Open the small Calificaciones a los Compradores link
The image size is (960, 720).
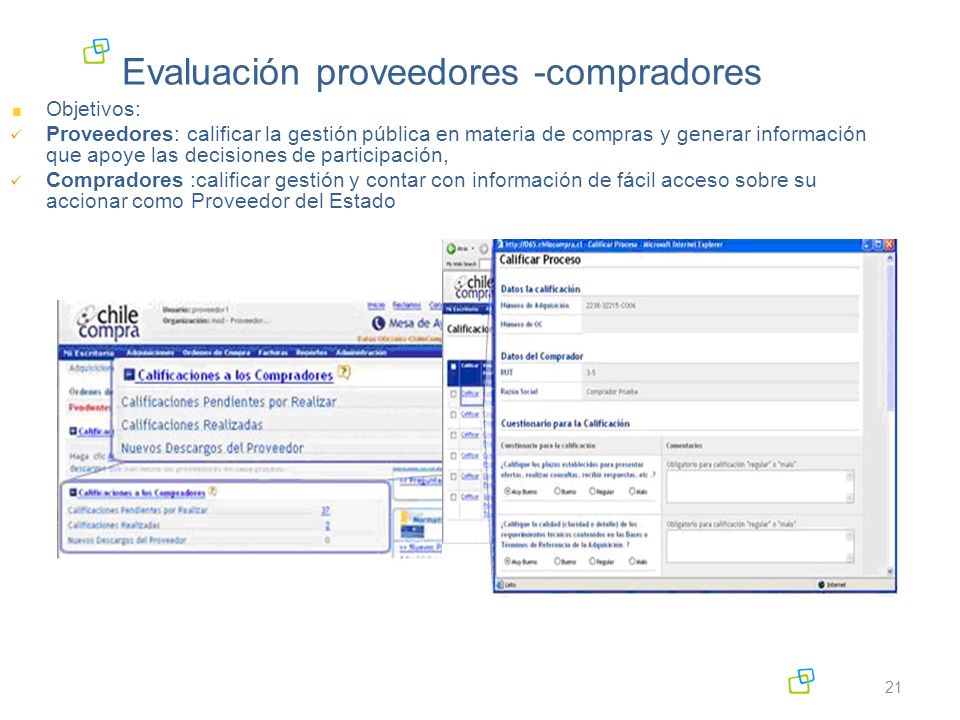[x=141, y=493]
